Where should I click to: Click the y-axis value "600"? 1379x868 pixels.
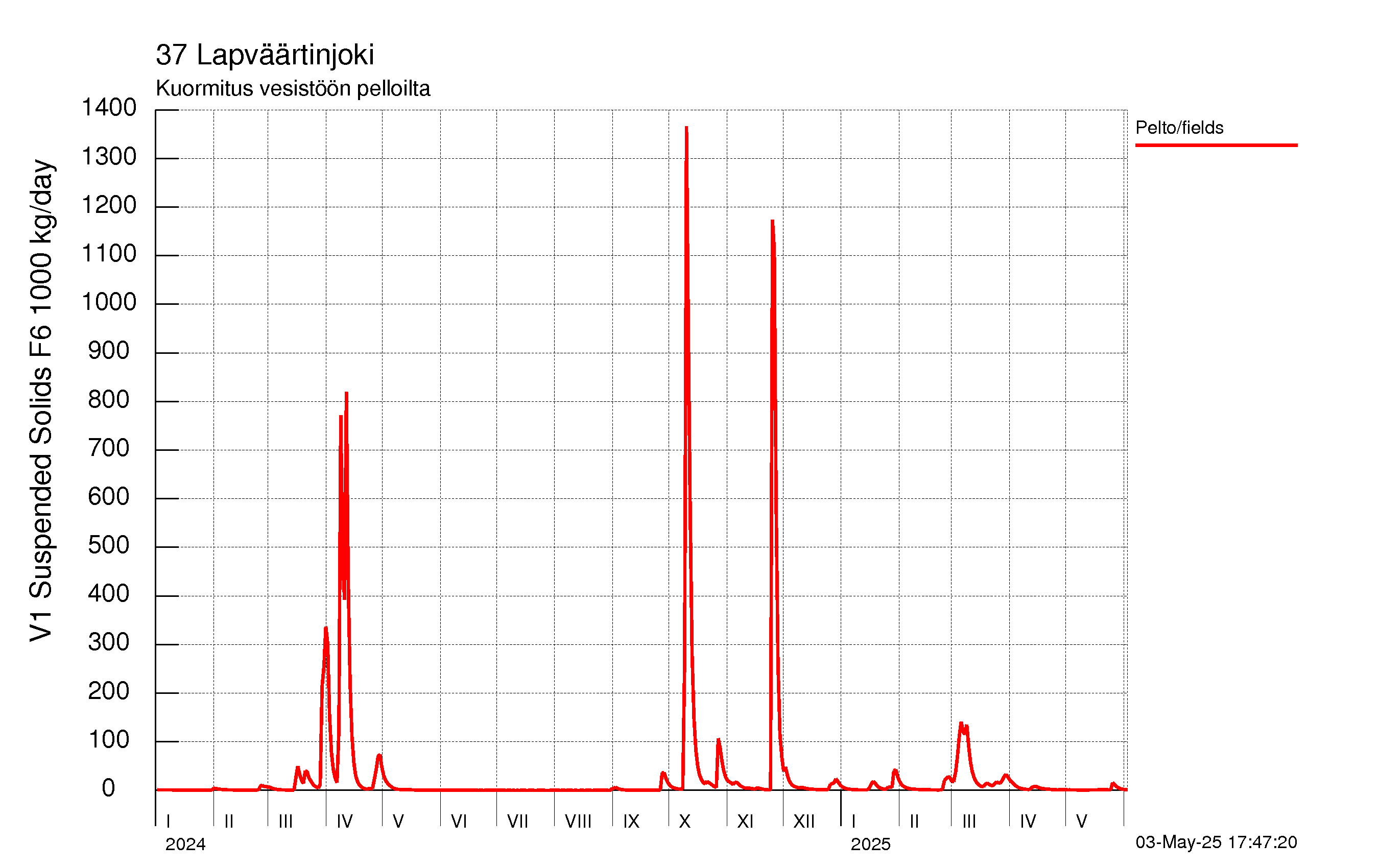pyautogui.click(x=109, y=496)
